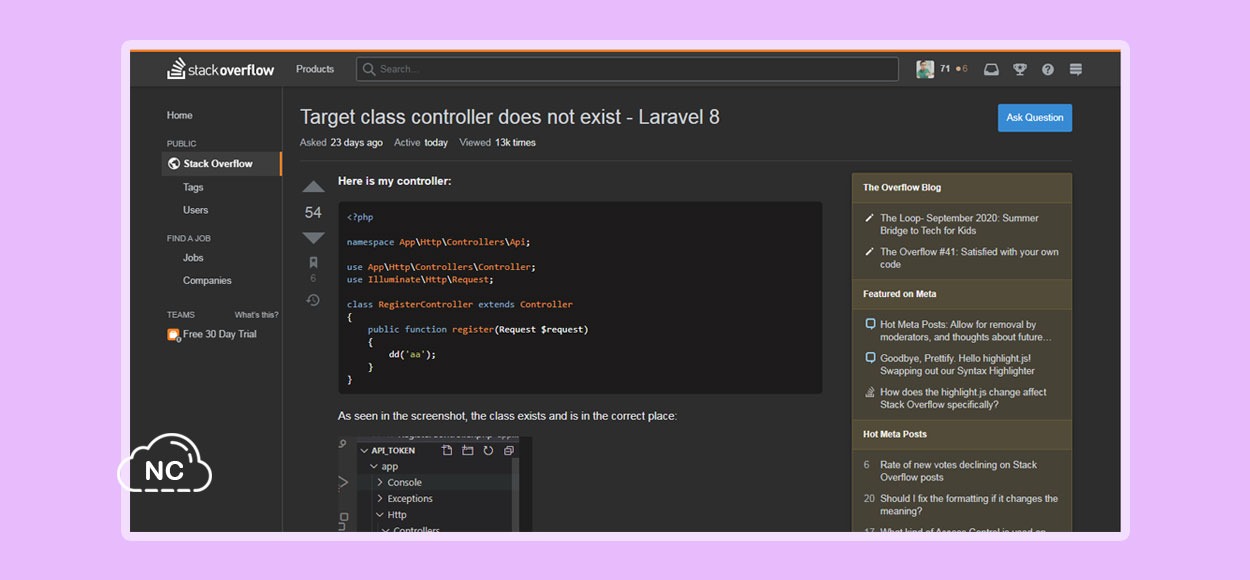Go to Home in the left sidebar
This screenshot has height=580, width=1250.
tap(180, 115)
